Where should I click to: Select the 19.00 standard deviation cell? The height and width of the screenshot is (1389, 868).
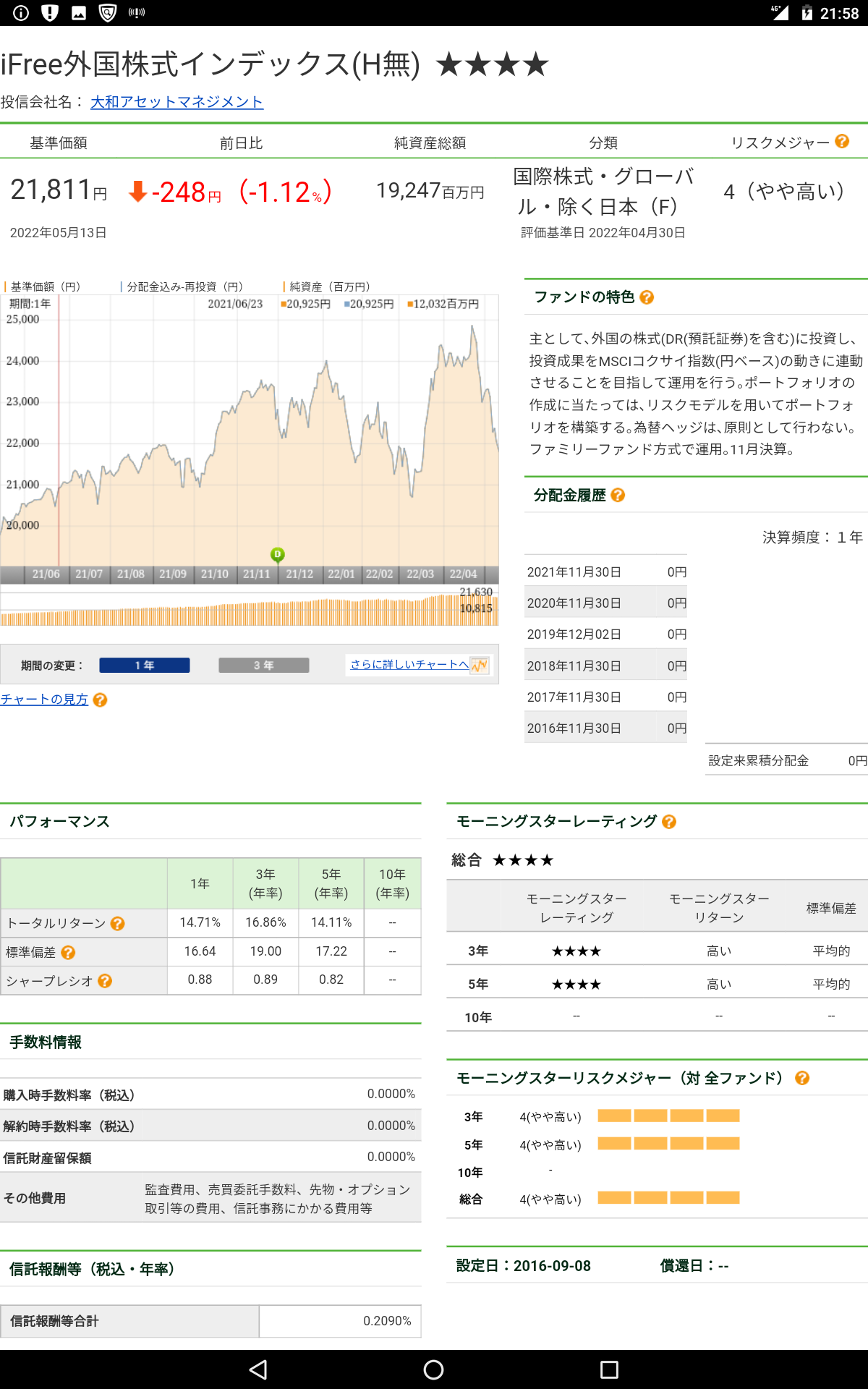(265, 952)
